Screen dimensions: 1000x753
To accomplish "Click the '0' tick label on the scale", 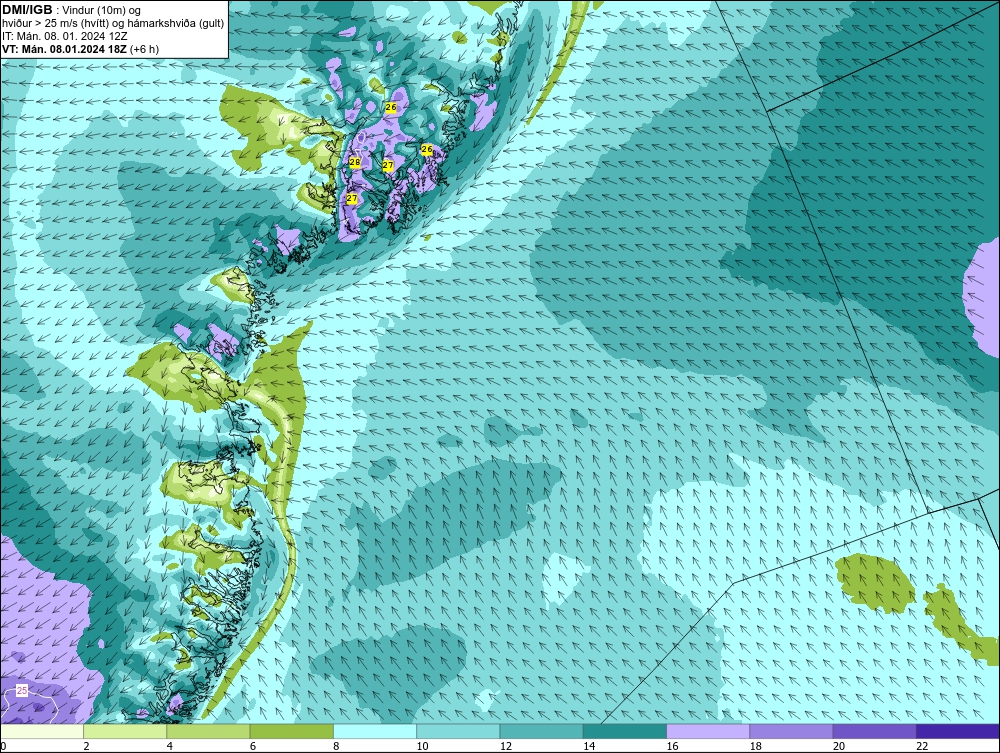I will tap(3, 746).
